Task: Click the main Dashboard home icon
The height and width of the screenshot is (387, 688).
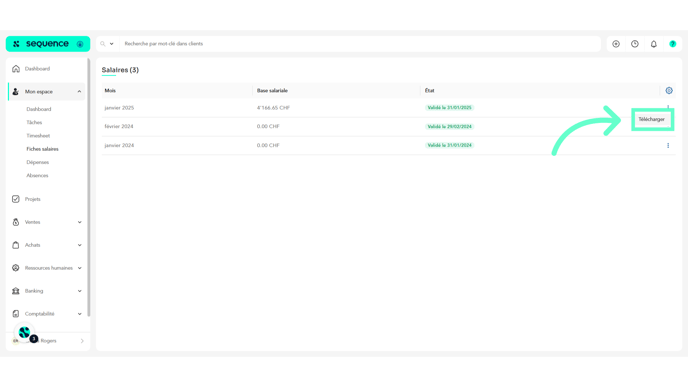Action: pos(16,69)
